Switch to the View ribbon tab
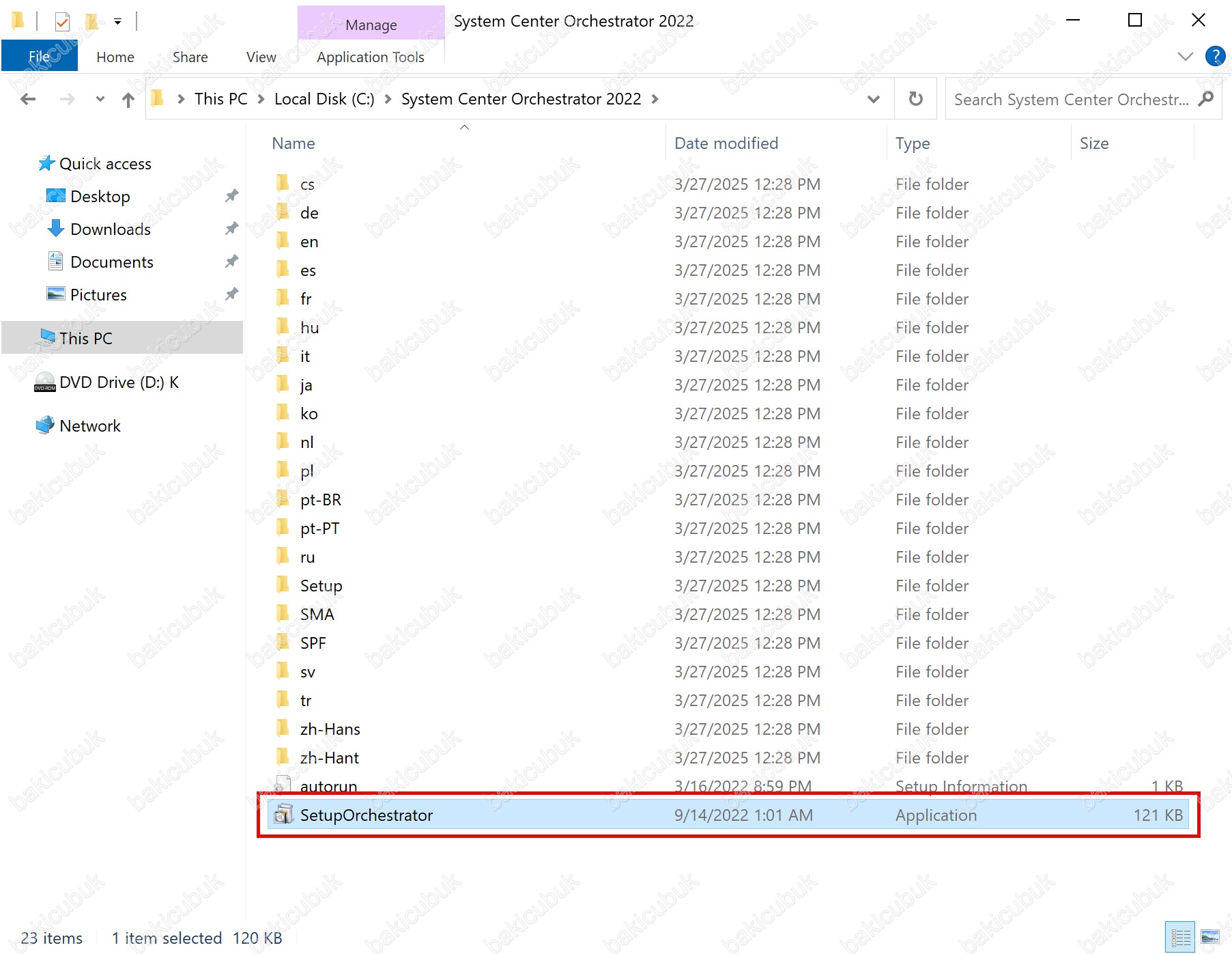Screen dimensions: 1232x954 pyautogui.click(x=261, y=57)
